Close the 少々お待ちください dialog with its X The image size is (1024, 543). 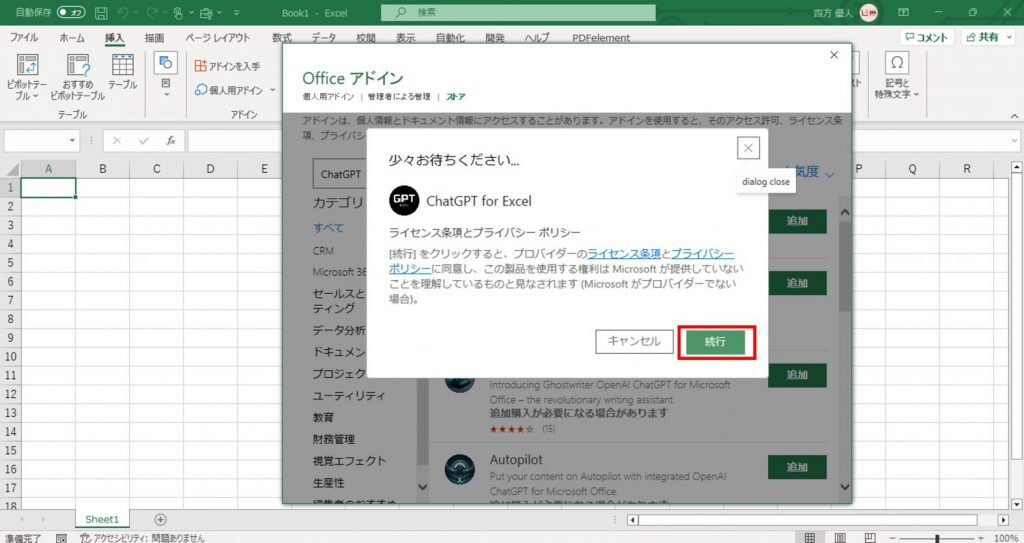point(748,148)
